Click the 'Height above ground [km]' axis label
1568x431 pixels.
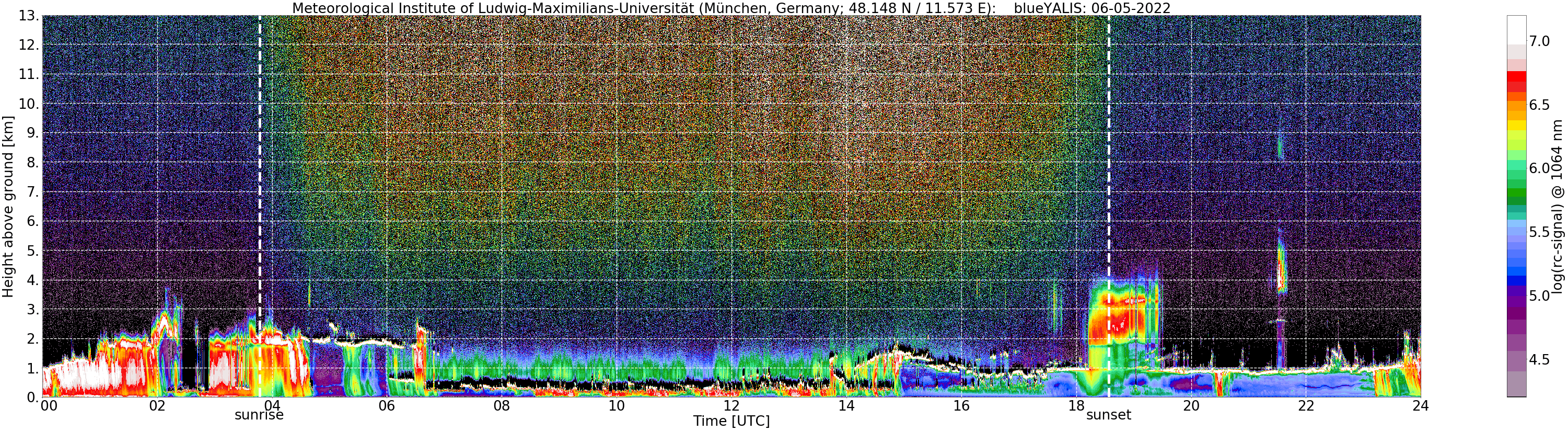(x=8, y=206)
